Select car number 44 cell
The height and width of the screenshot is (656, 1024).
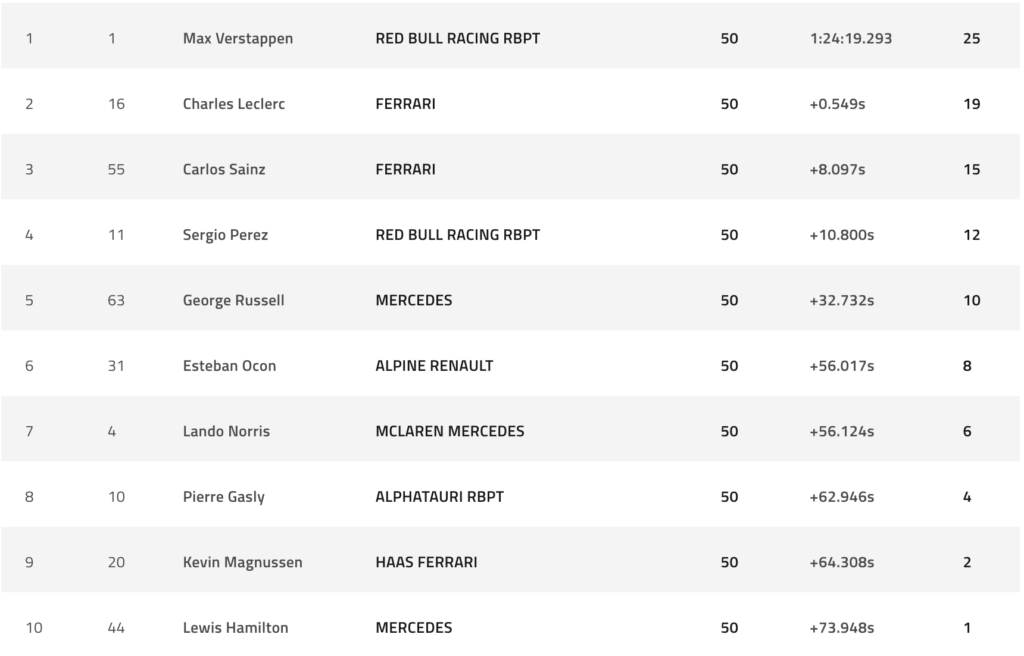click(116, 628)
